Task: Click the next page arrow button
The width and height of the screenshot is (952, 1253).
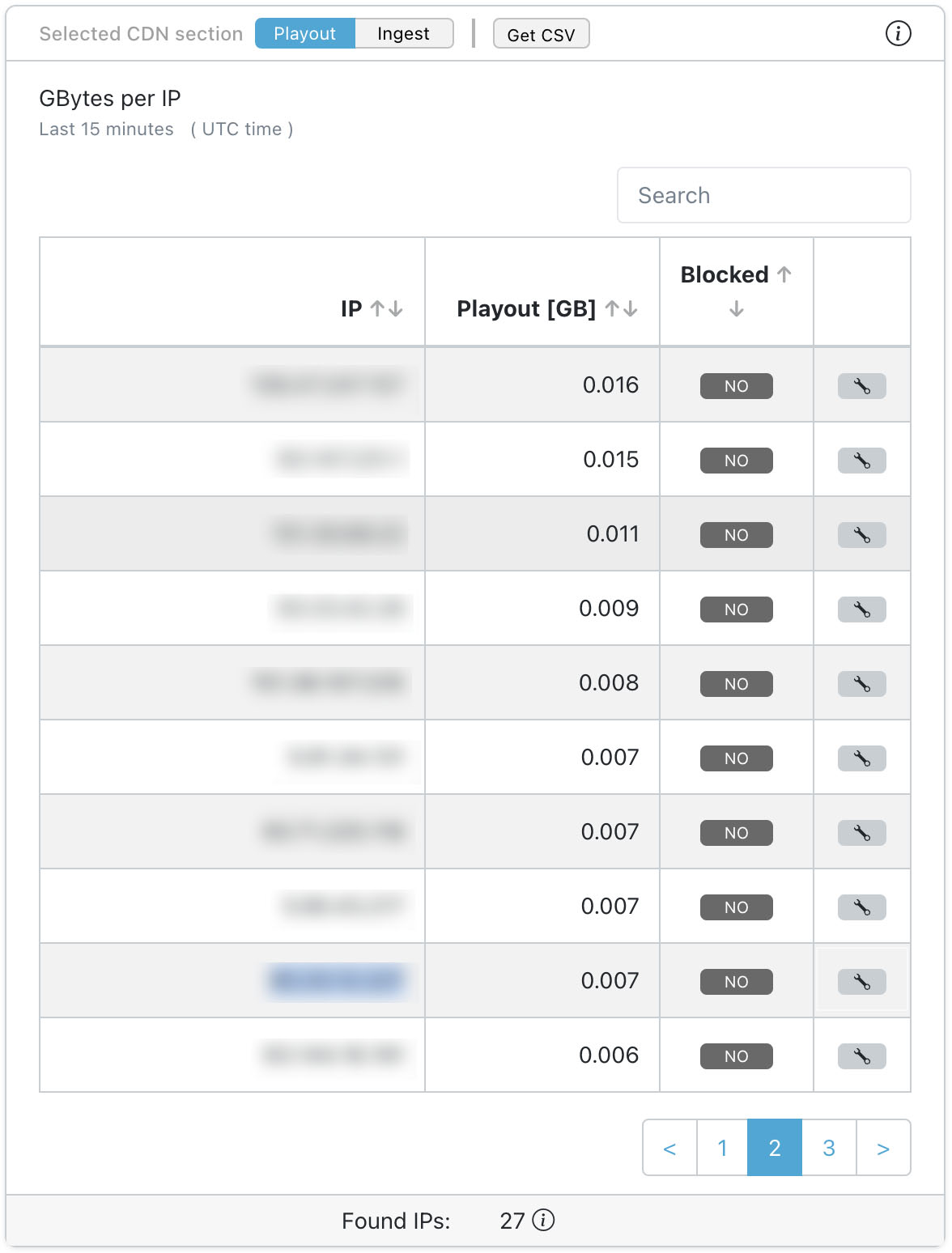Action: (x=882, y=1148)
